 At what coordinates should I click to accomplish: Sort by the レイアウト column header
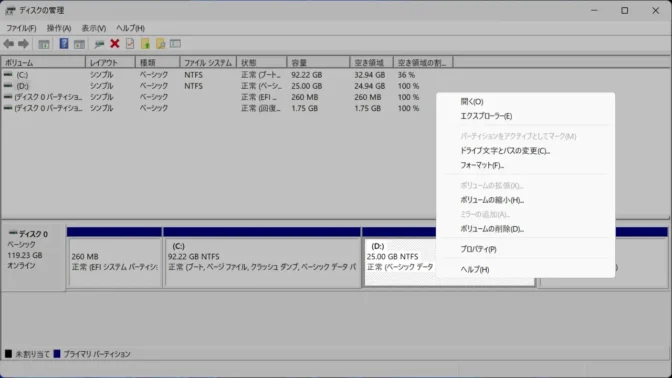[x=111, y=63]
